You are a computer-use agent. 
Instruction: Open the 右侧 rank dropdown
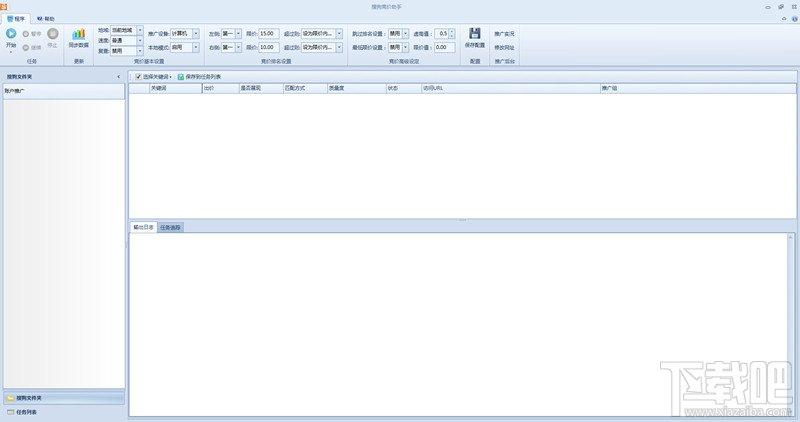coord(238,47)
